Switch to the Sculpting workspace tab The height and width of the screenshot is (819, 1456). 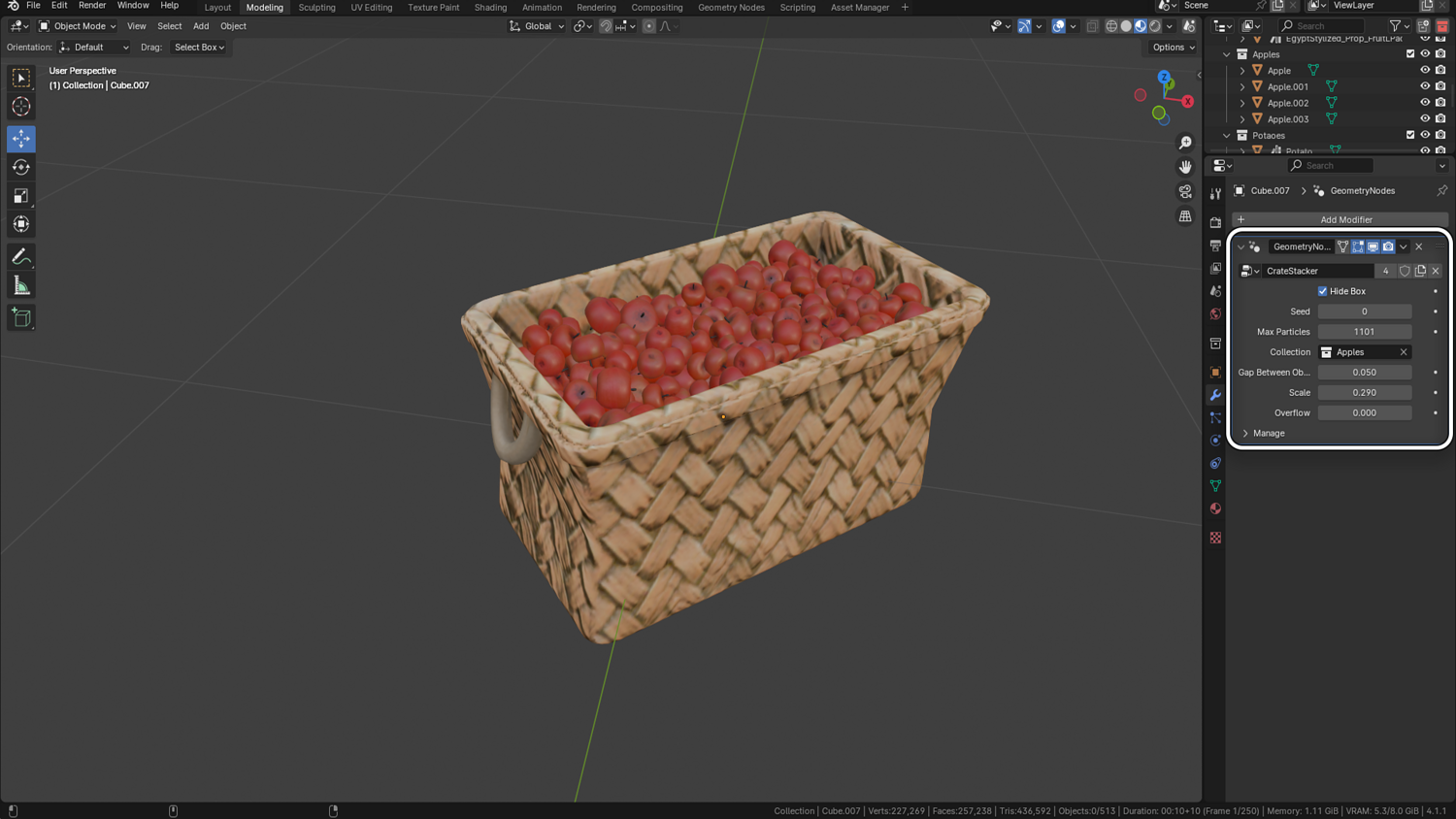coord(316,7)
